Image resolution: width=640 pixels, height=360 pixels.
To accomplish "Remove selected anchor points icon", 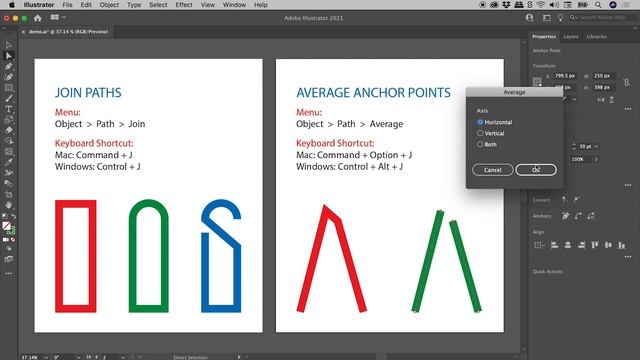I will coord(565,216).
